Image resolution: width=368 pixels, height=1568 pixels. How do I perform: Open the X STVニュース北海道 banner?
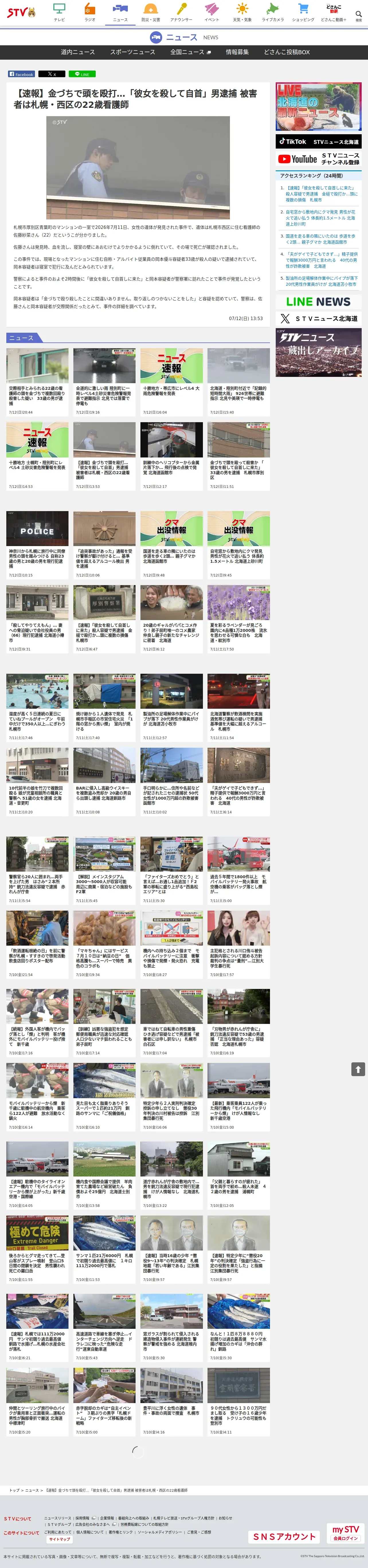[318, 318]
